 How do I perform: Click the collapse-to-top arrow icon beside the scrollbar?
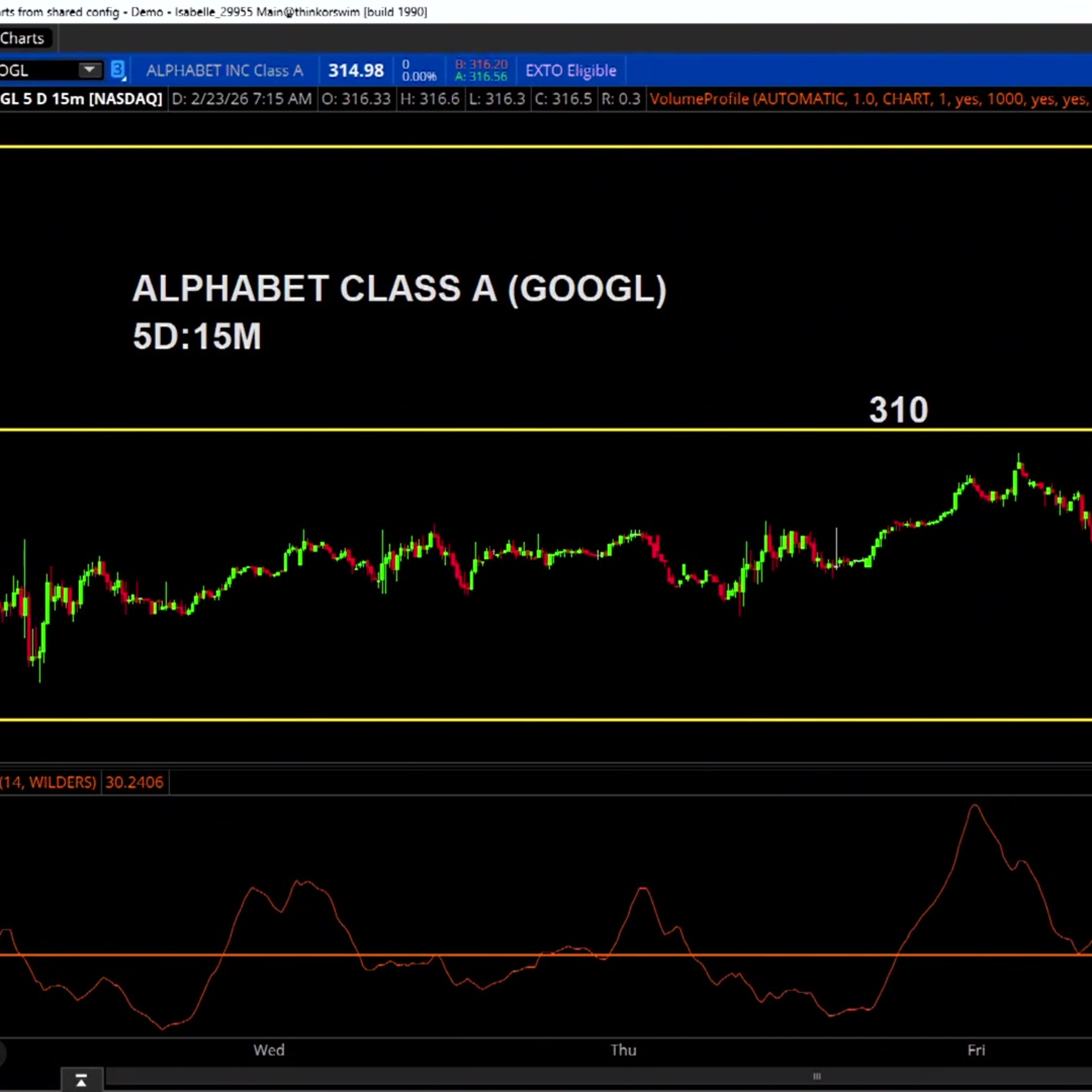tap(82, 1081)
